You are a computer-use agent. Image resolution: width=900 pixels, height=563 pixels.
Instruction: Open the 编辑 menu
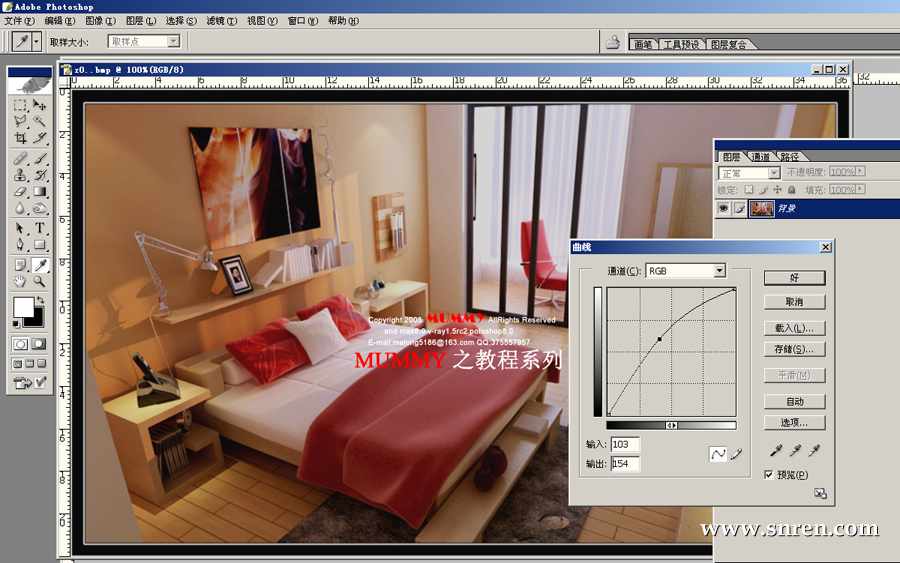[x=60, y=21]
